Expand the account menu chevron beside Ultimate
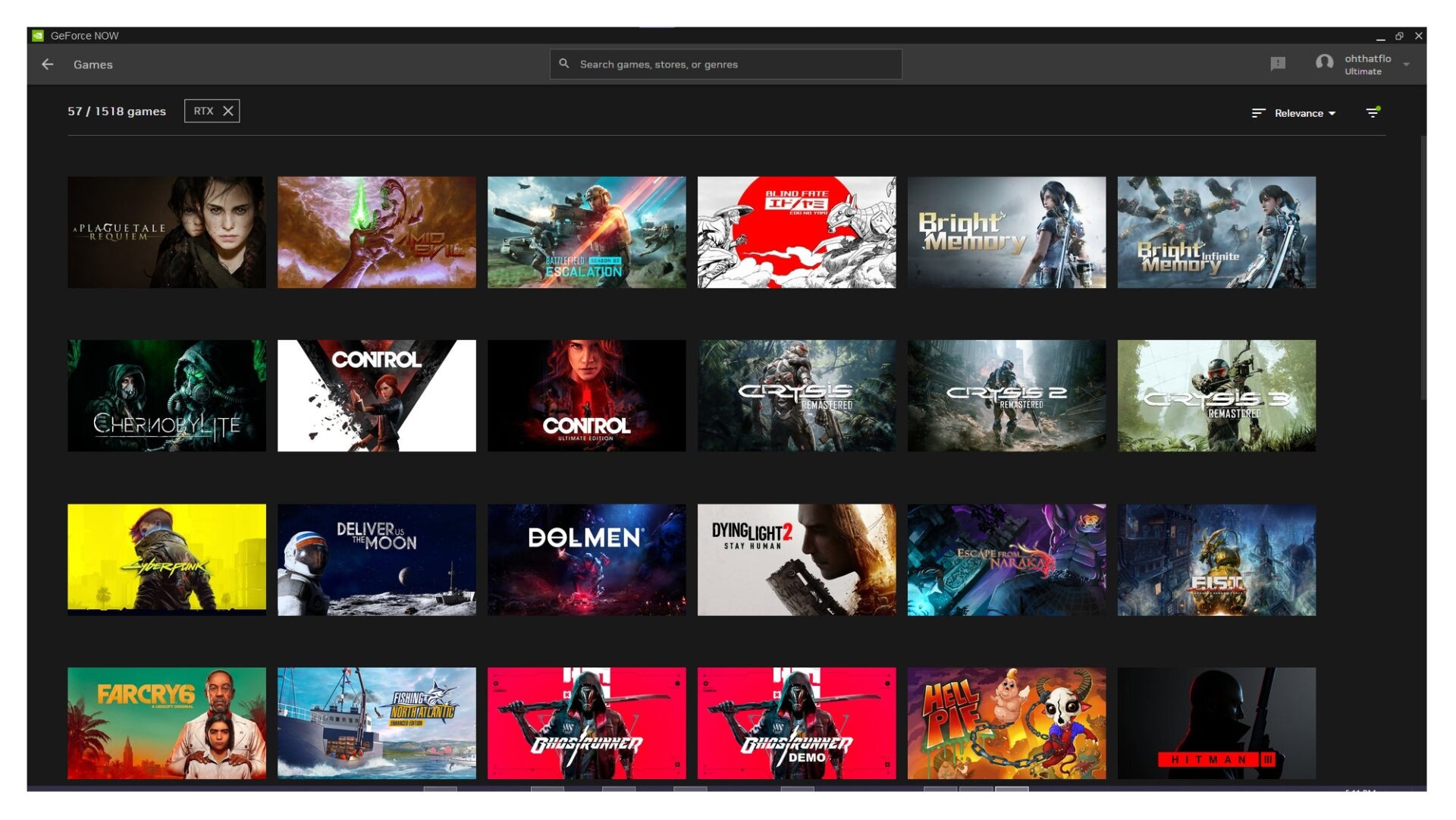 (x=1407, y=64)
